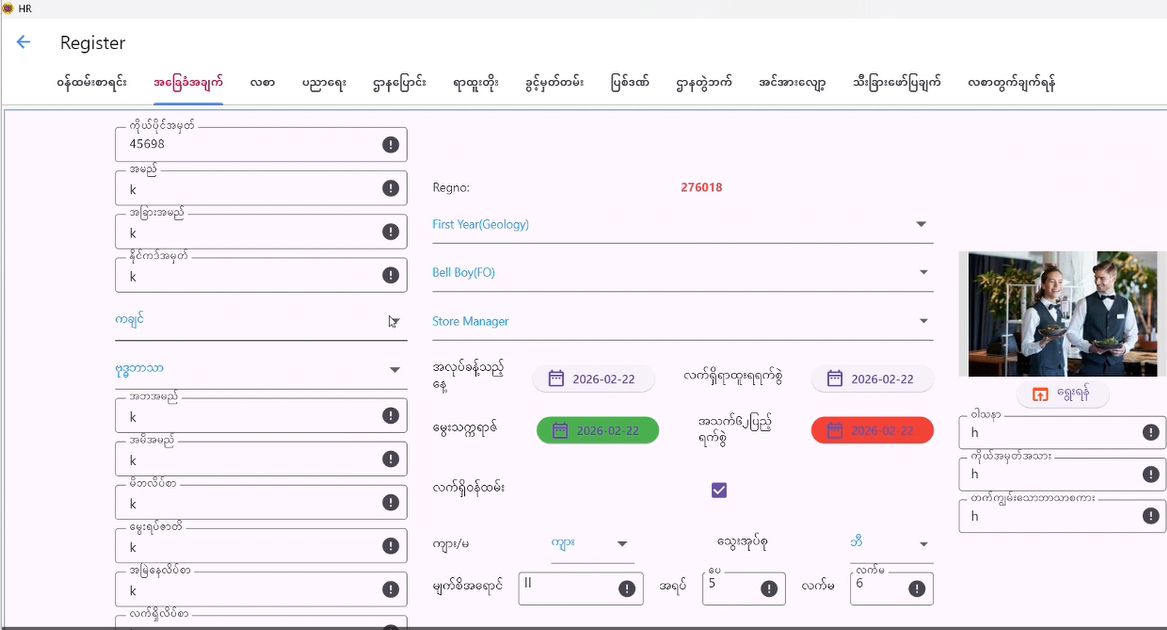Select the အခြေခံအချက် tab
The width and height of the screenshot is (1167, 630).
point(188,83)
